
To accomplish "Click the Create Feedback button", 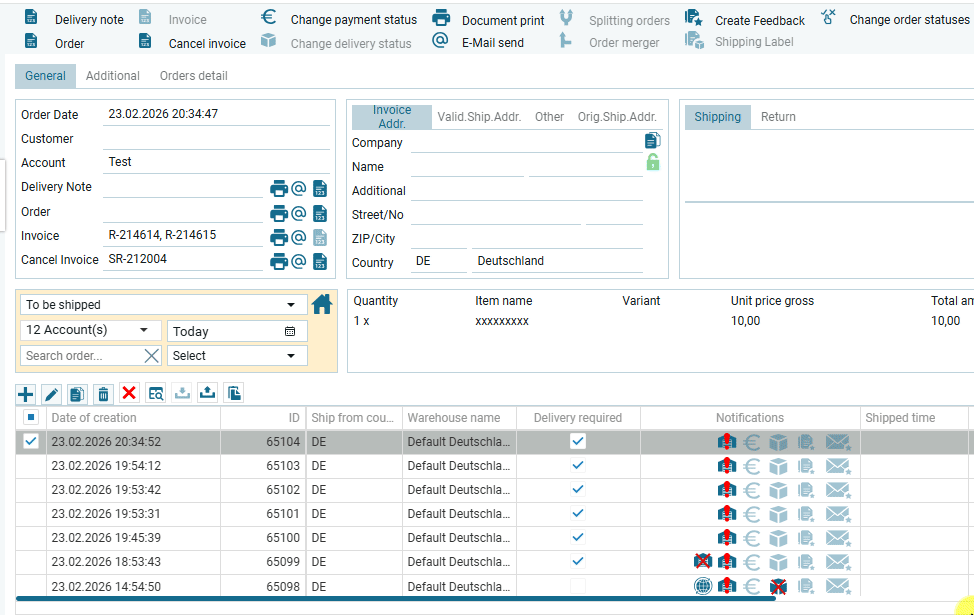I will click(x=746, y=20).
